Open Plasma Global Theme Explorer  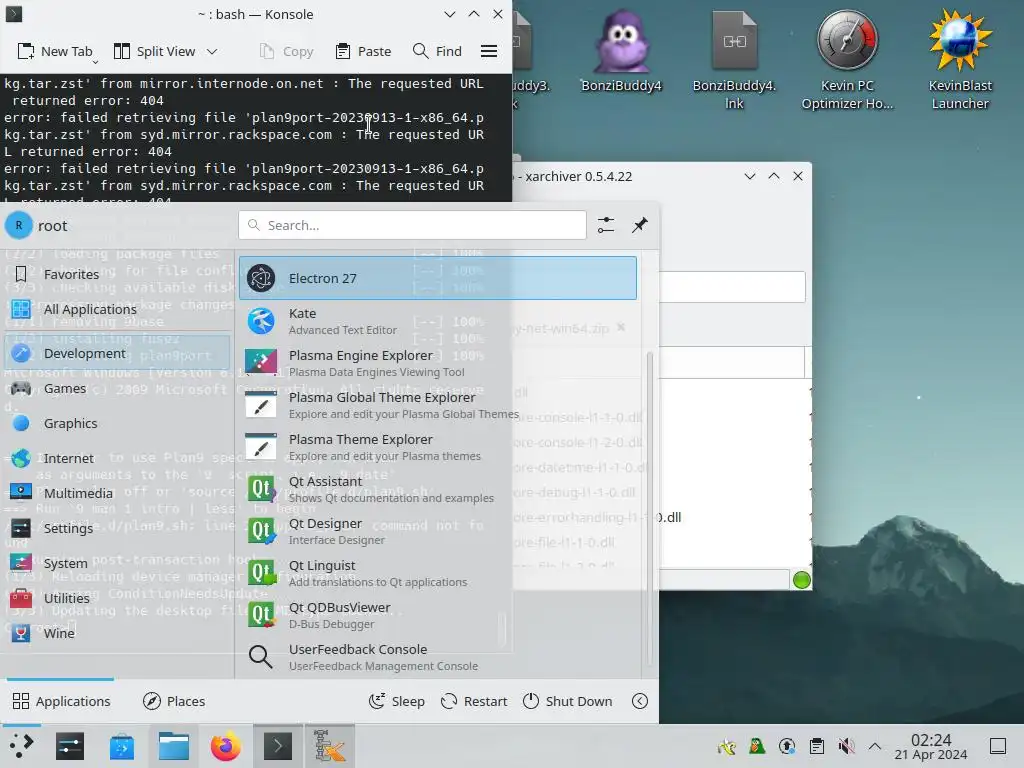(438, 405)
